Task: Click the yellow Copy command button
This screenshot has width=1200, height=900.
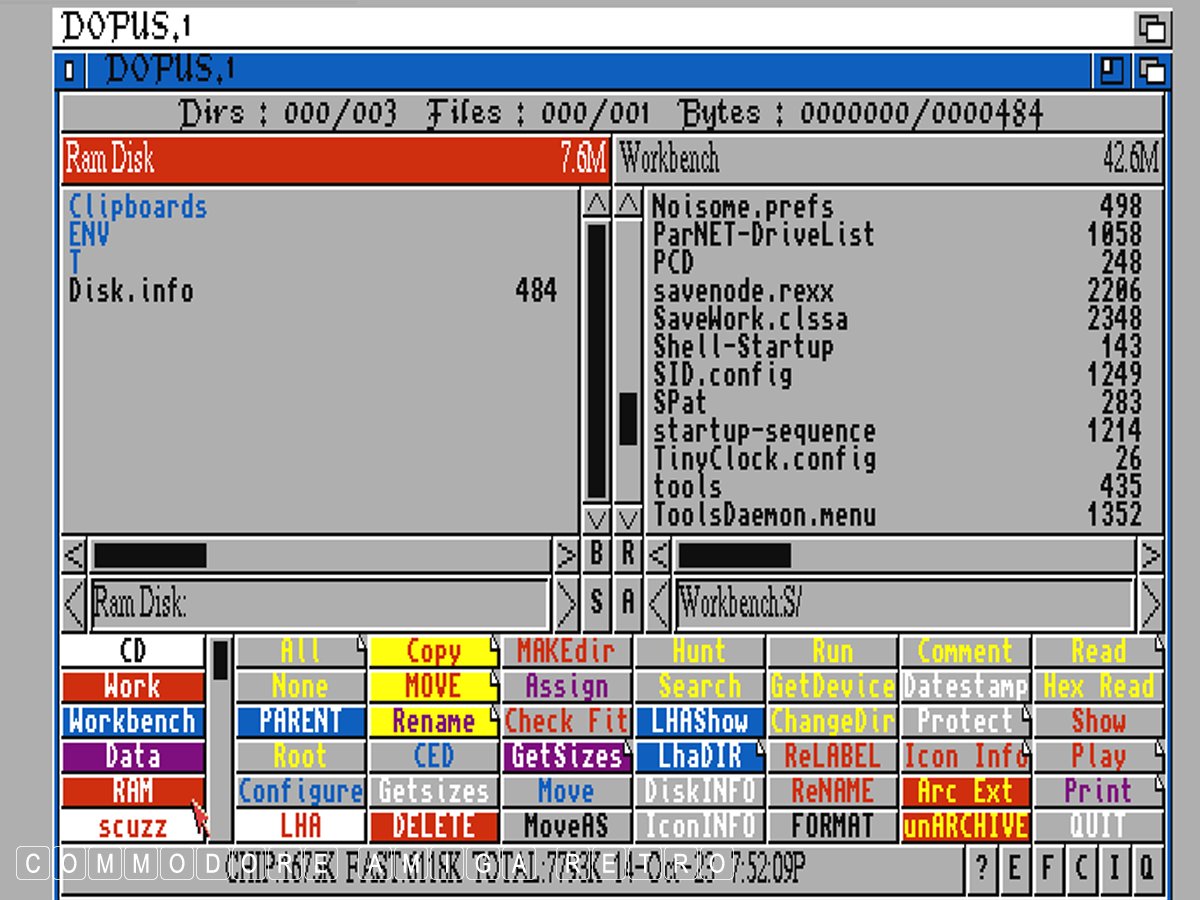Action: pos(433,652)
